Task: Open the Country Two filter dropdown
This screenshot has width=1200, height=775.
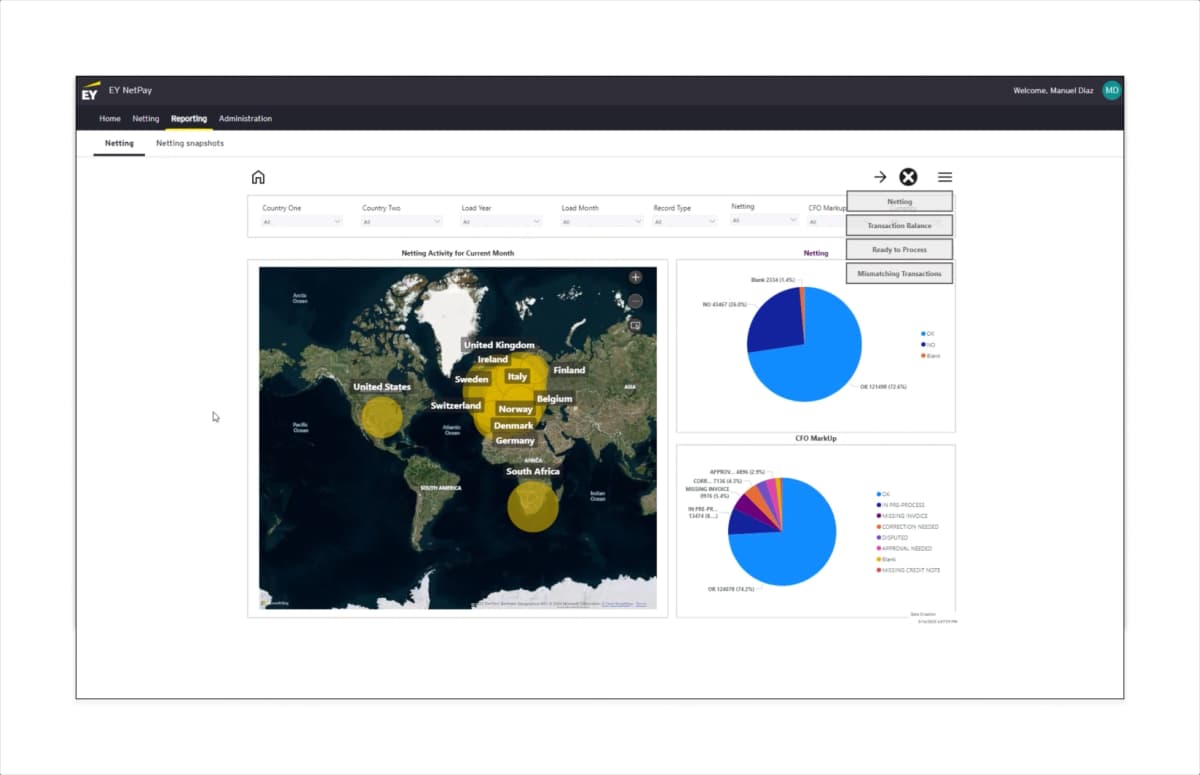Action: coord(402,221)
